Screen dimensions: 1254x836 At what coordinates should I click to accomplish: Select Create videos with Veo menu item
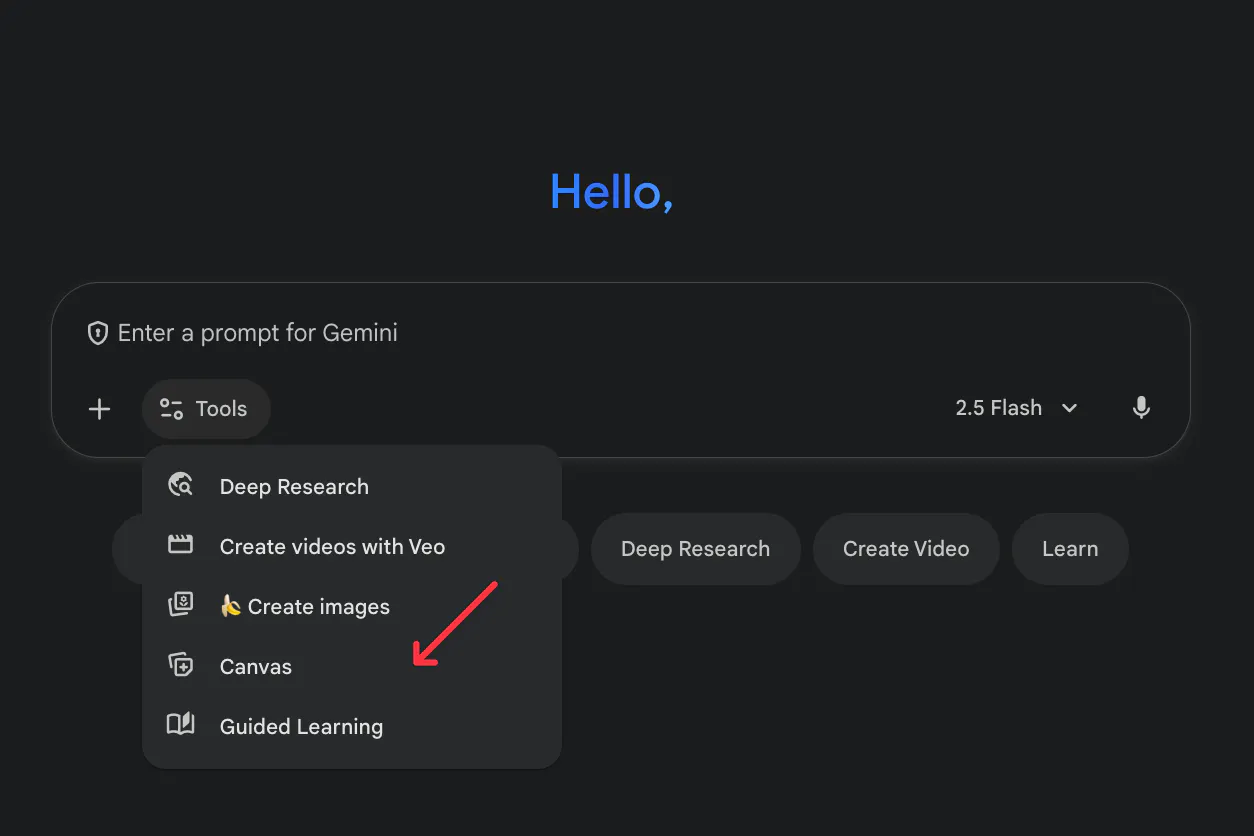point(352,547)
